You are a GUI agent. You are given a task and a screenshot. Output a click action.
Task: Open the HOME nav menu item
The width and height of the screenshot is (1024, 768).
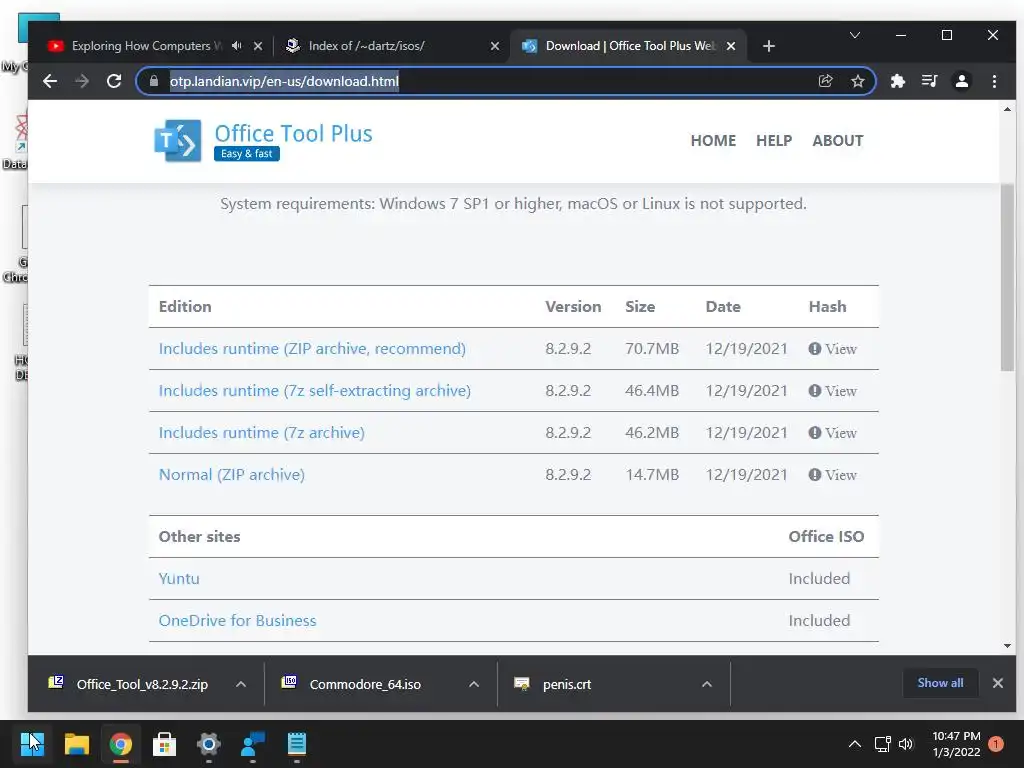click(713, 141)
